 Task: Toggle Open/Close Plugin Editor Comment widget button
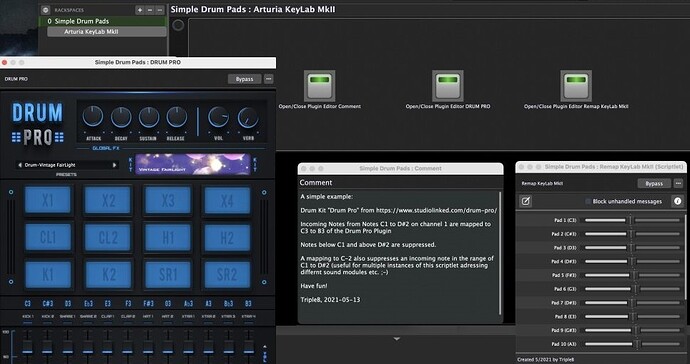pos(319,86)
